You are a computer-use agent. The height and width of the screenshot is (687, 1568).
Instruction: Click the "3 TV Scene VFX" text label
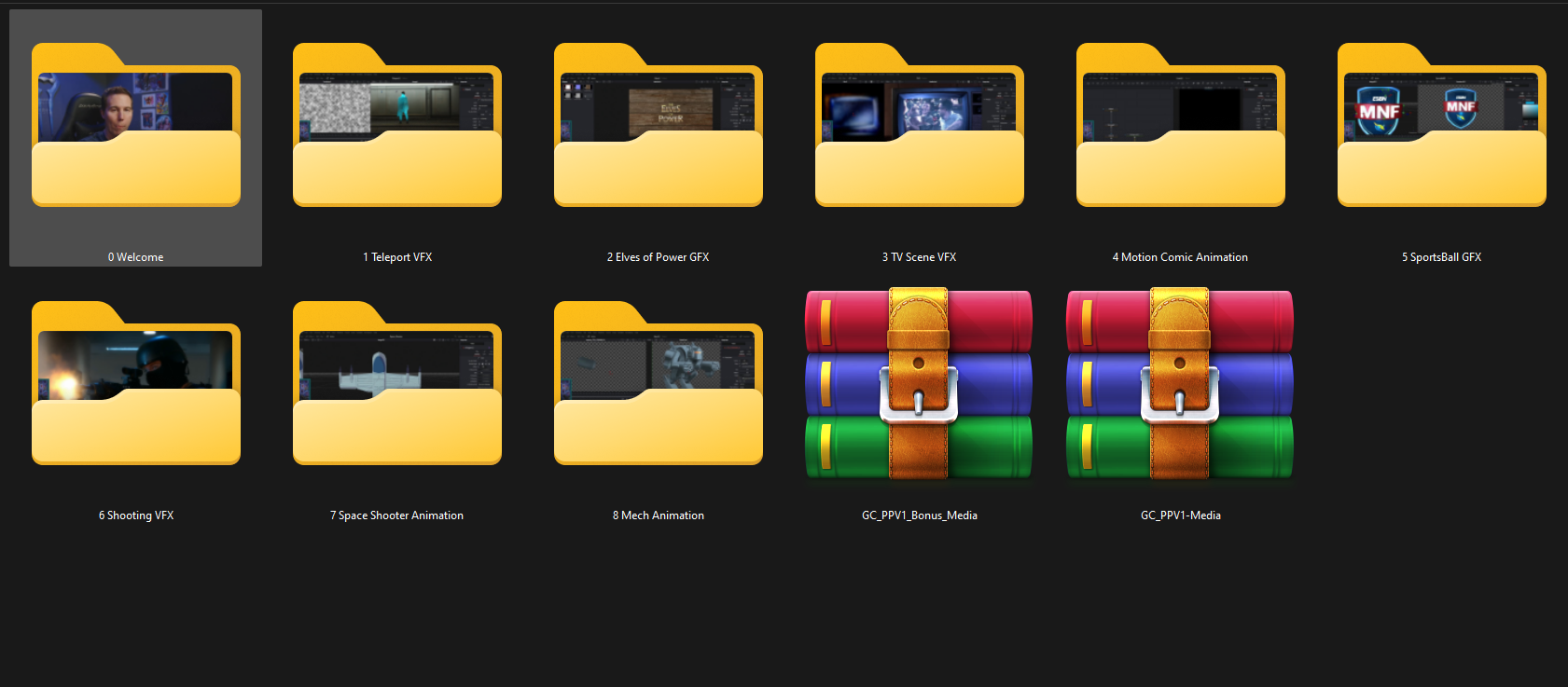pos(919,257)
